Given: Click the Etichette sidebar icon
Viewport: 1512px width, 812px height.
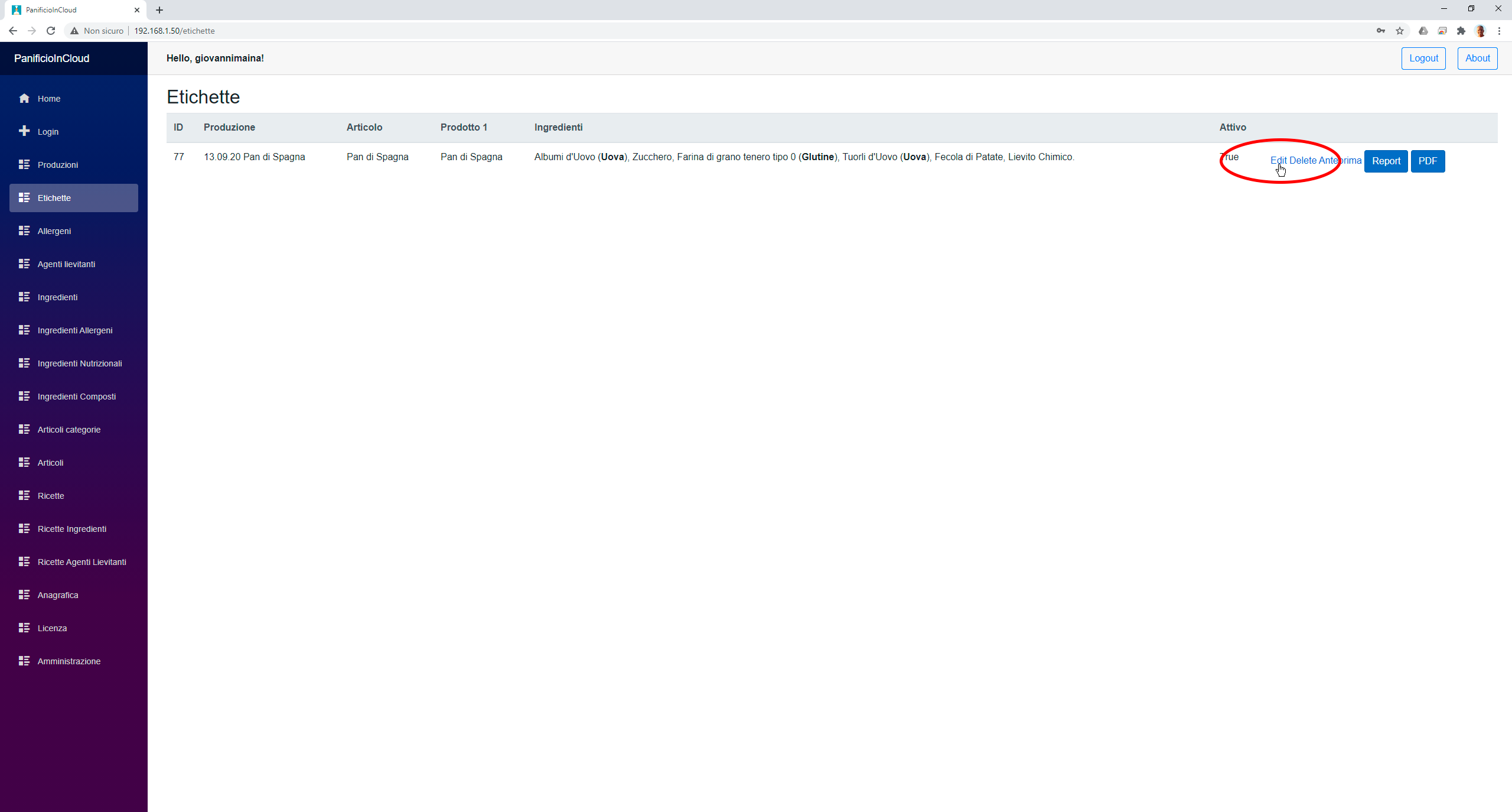Looking at the screenshot, I should pyautogui.click(x=24, y=197).
